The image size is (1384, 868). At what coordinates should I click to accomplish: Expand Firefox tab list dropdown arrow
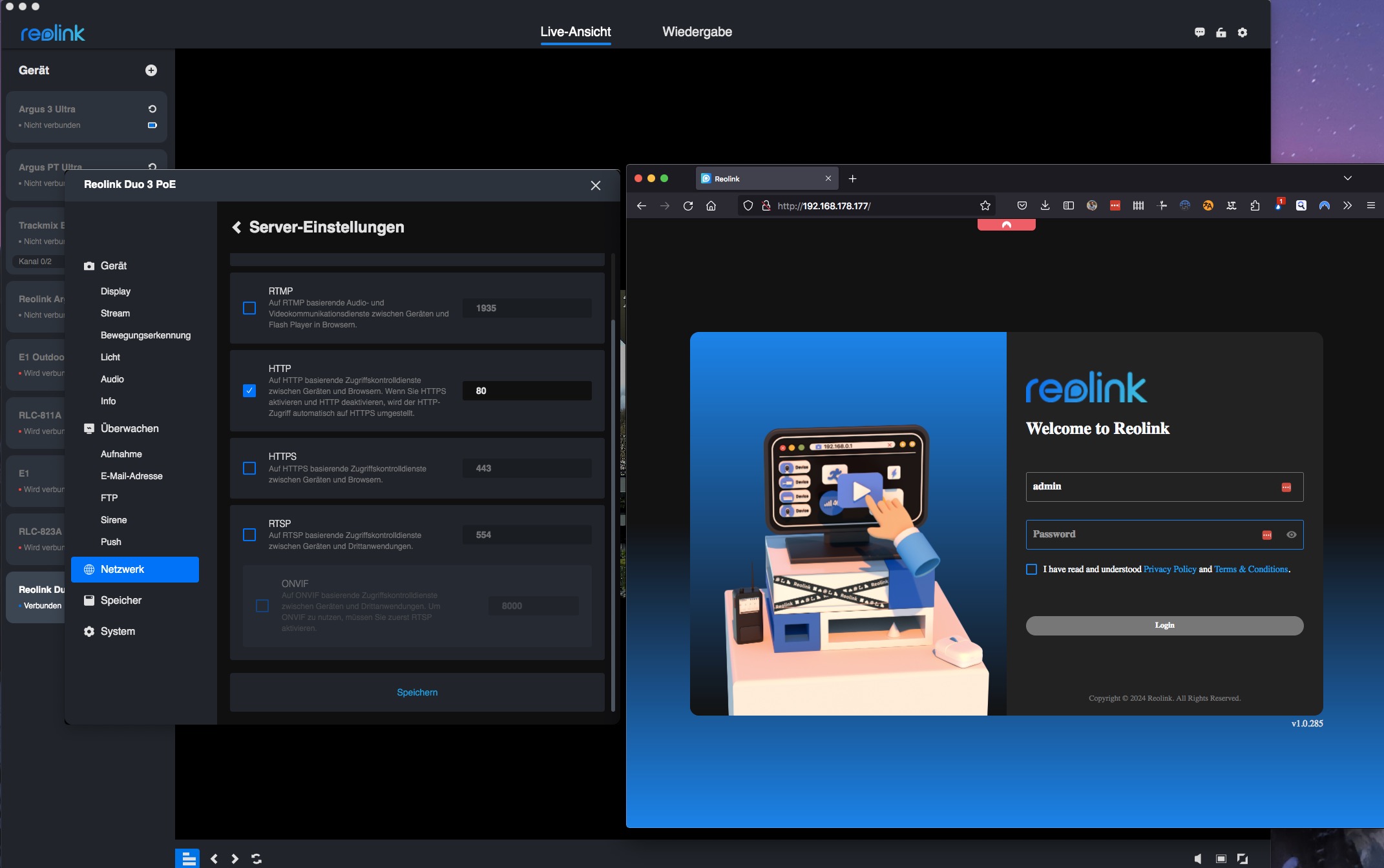pyautogui.click(x=1347, y=178)
